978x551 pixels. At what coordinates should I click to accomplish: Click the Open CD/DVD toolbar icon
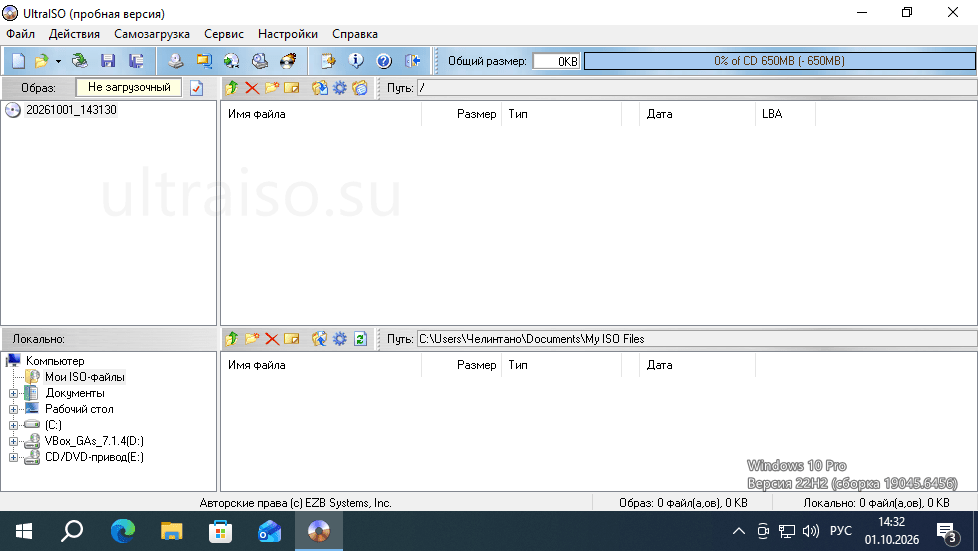pos(79,61)
